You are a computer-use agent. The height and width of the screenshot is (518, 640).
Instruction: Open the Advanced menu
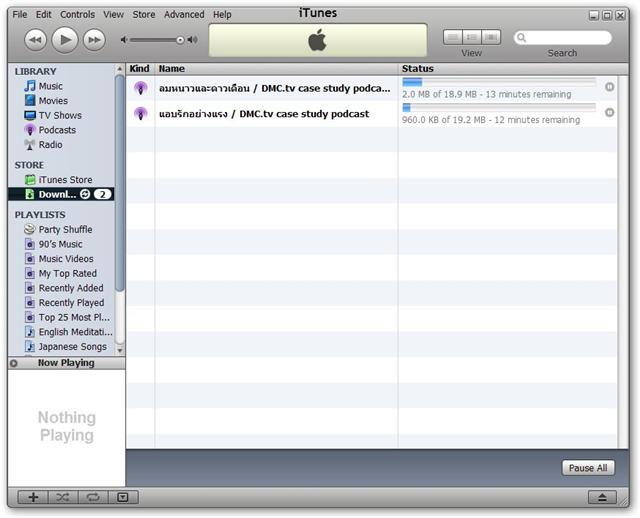point(184,15)
